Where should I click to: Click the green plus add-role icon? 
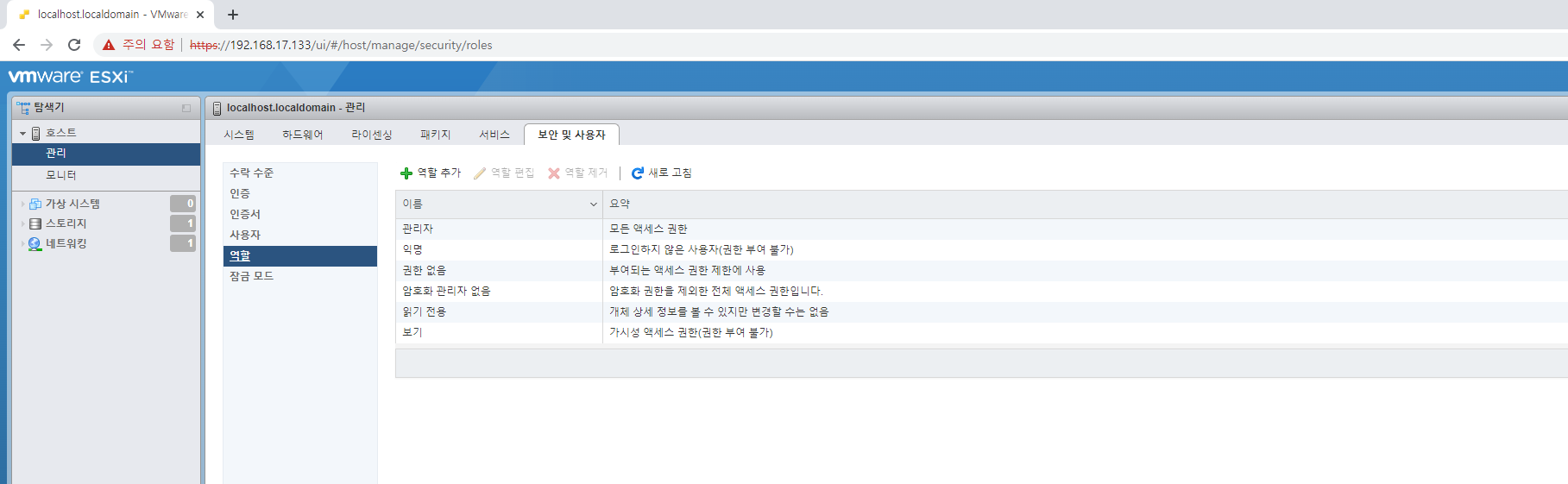406,173
